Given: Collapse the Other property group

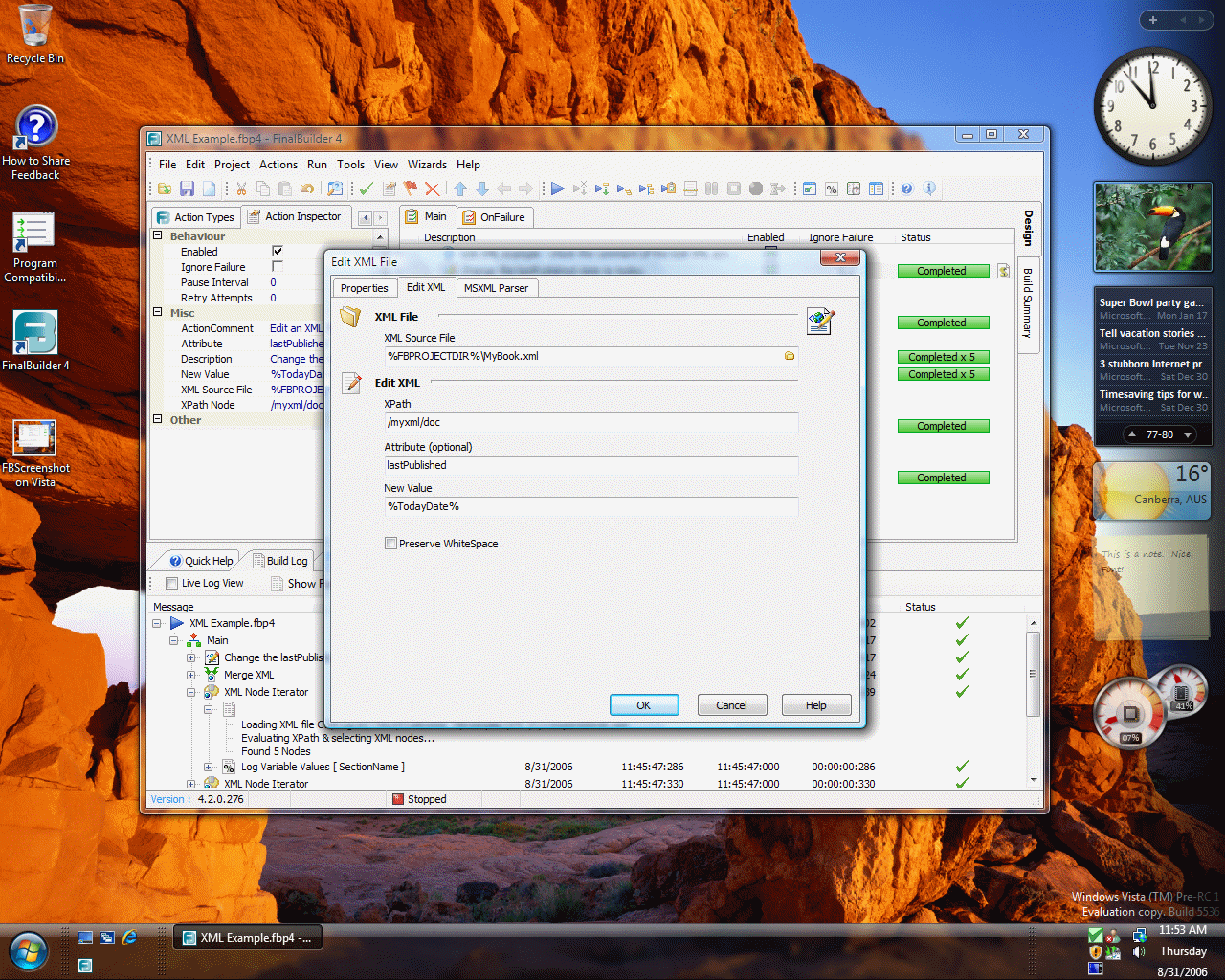Looking at the screenshot, I should coord(158,419).
